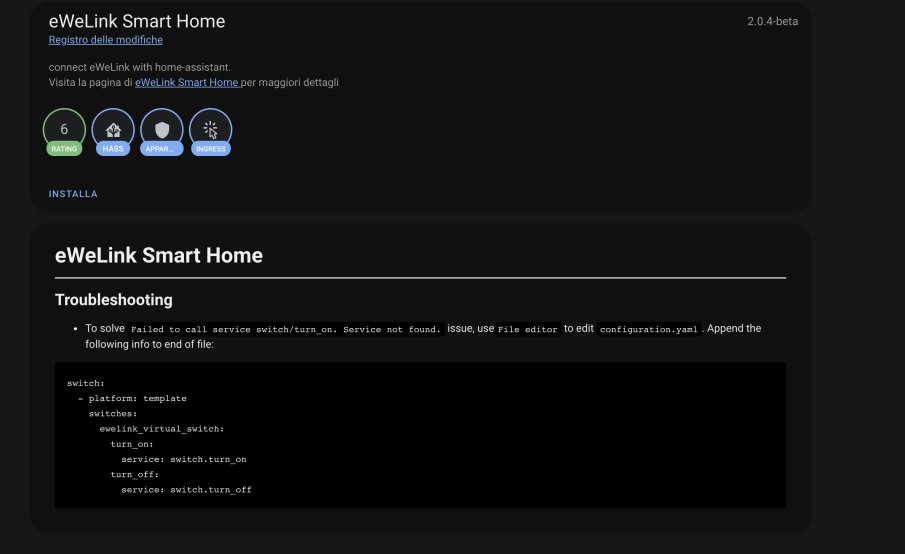Click the 'following info to end of file:' text
Viewport: 905px width, 554px height.
[149, 344]
